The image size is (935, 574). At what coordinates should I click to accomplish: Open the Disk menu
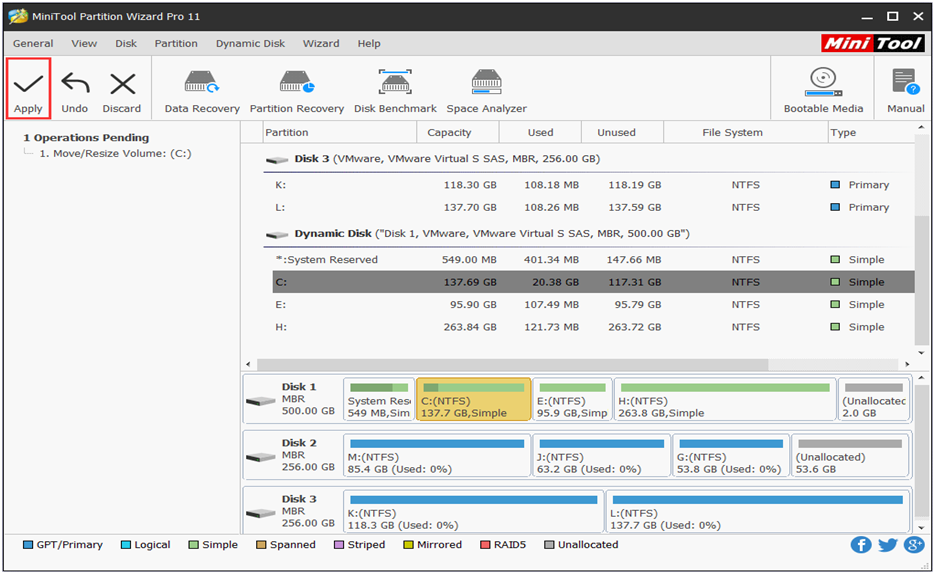coord(126,44)
